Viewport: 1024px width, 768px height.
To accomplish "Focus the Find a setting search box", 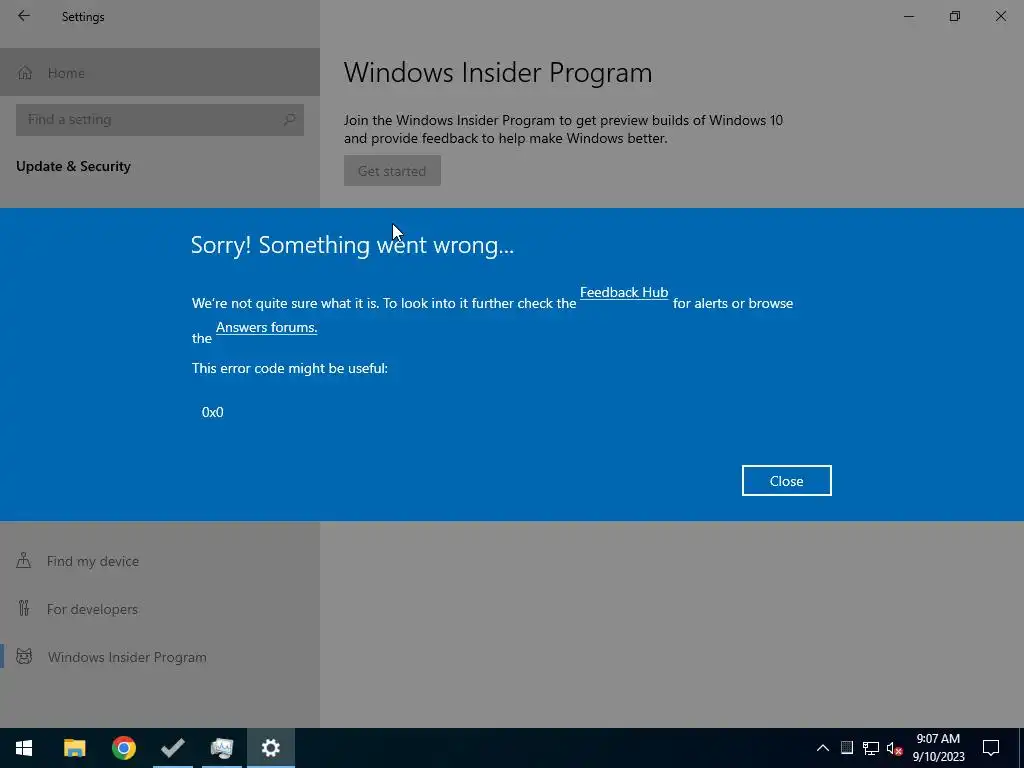I will (x=159, y=120).
